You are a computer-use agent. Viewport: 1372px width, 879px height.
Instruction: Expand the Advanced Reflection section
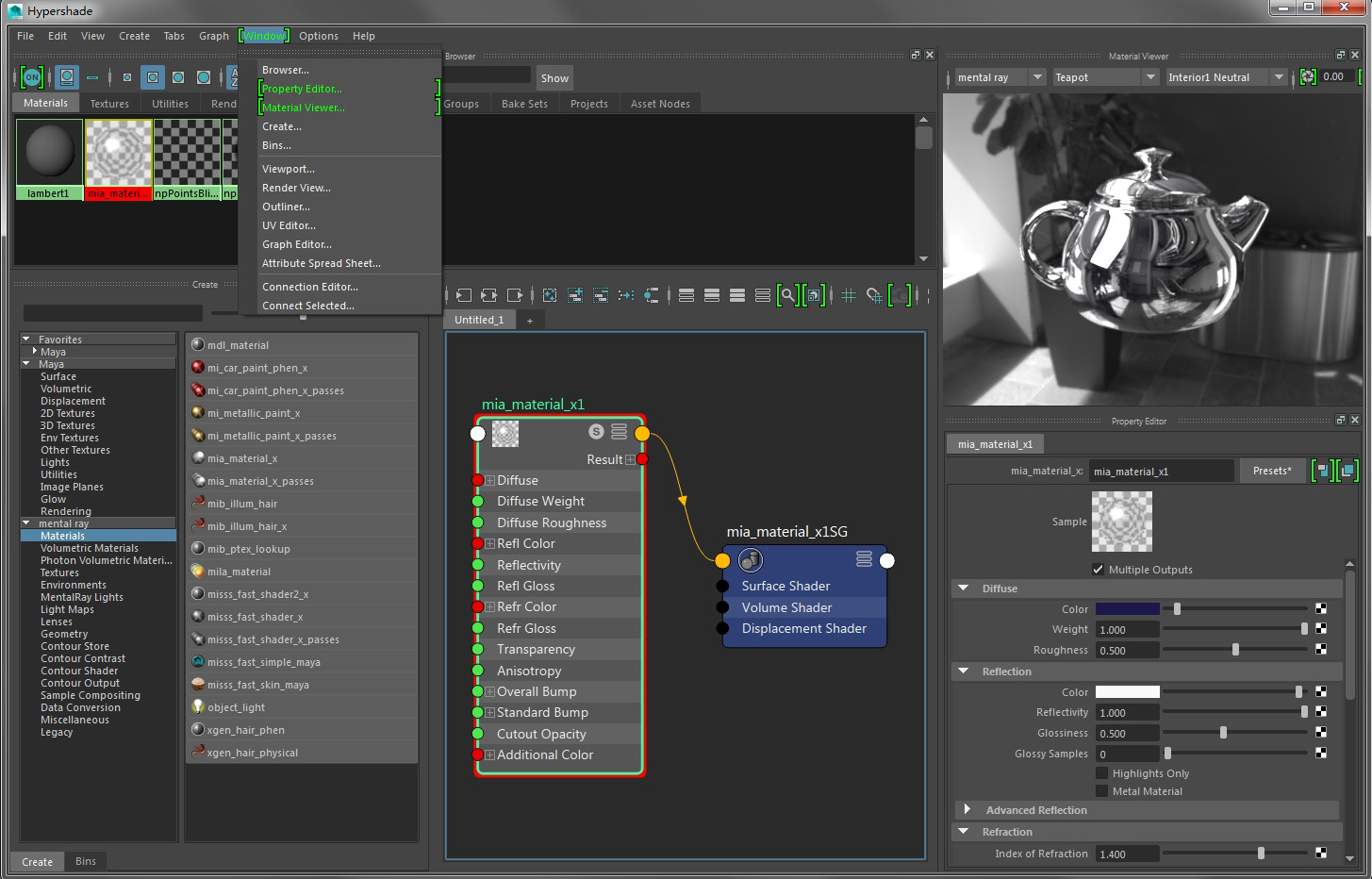967,810
